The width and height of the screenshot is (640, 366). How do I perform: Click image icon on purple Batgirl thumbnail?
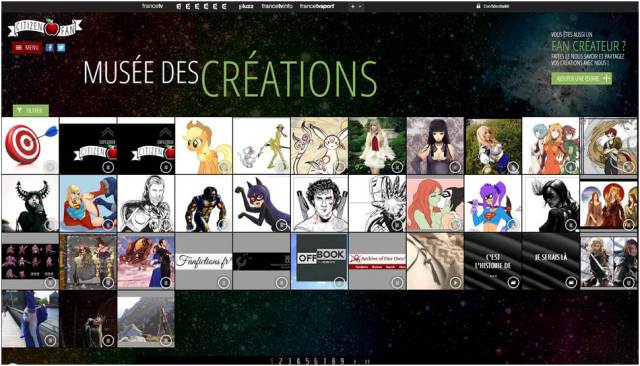coord(282,224)
